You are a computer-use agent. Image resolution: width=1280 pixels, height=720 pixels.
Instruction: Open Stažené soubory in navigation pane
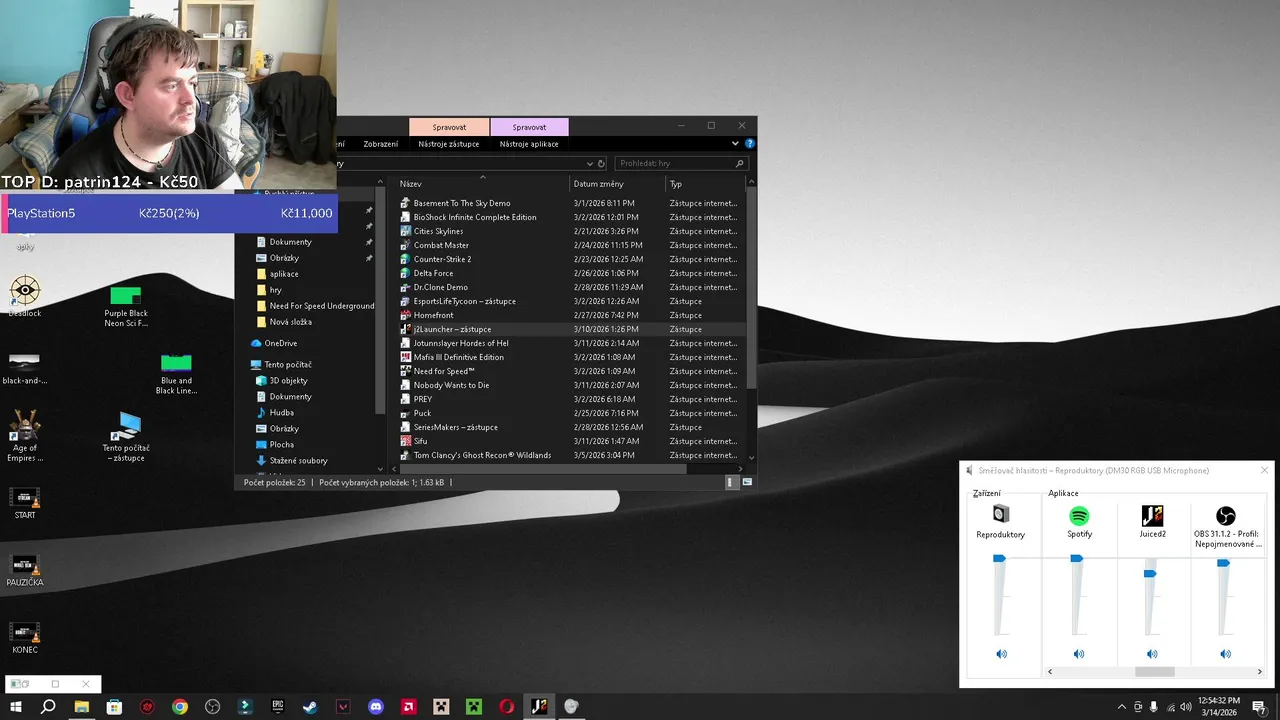(298, 461)
